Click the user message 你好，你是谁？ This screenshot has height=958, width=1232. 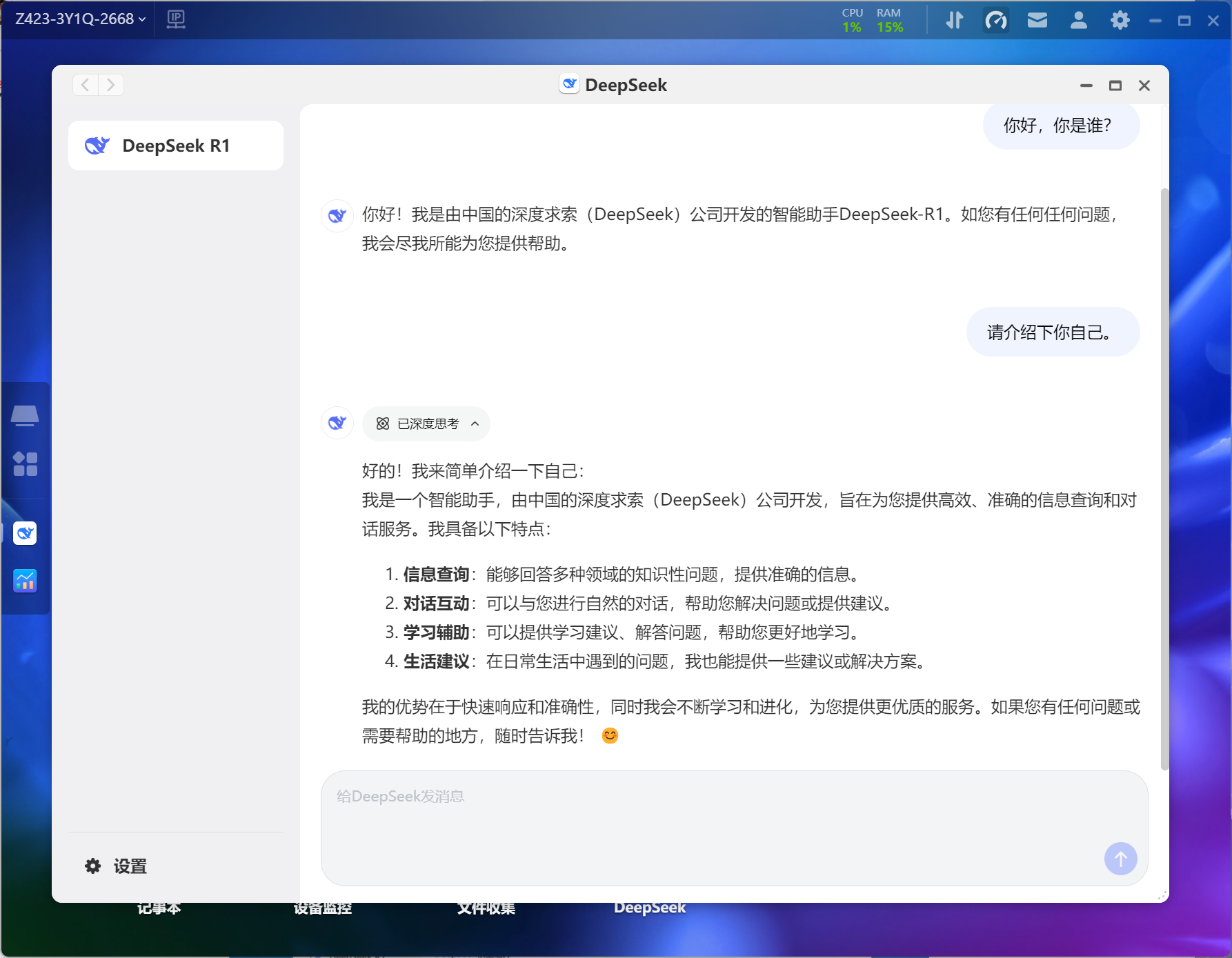coord(1061,126)
